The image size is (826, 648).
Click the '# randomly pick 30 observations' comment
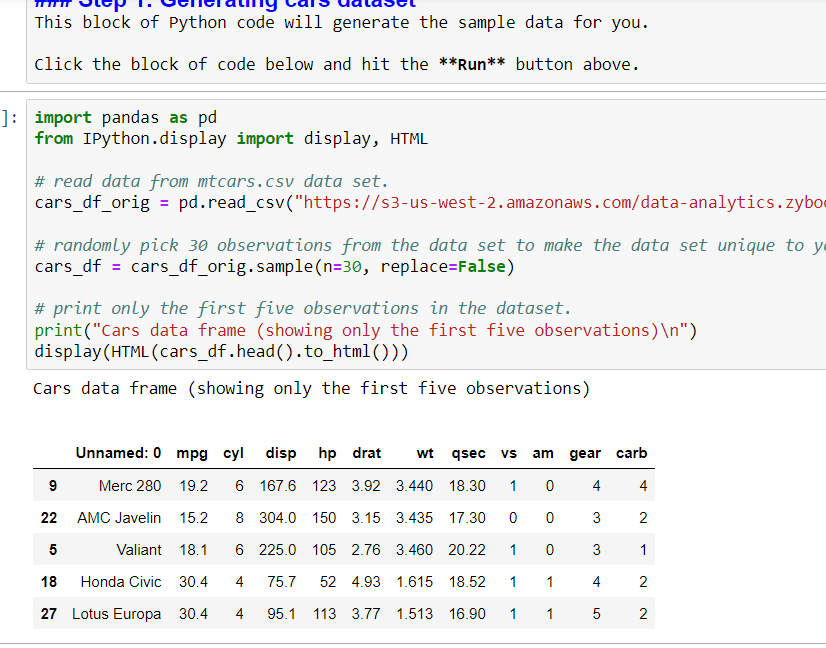pos(430,245)
